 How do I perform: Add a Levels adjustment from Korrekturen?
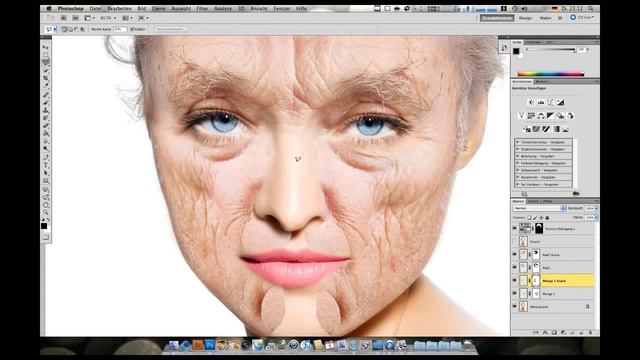[541, 102]
